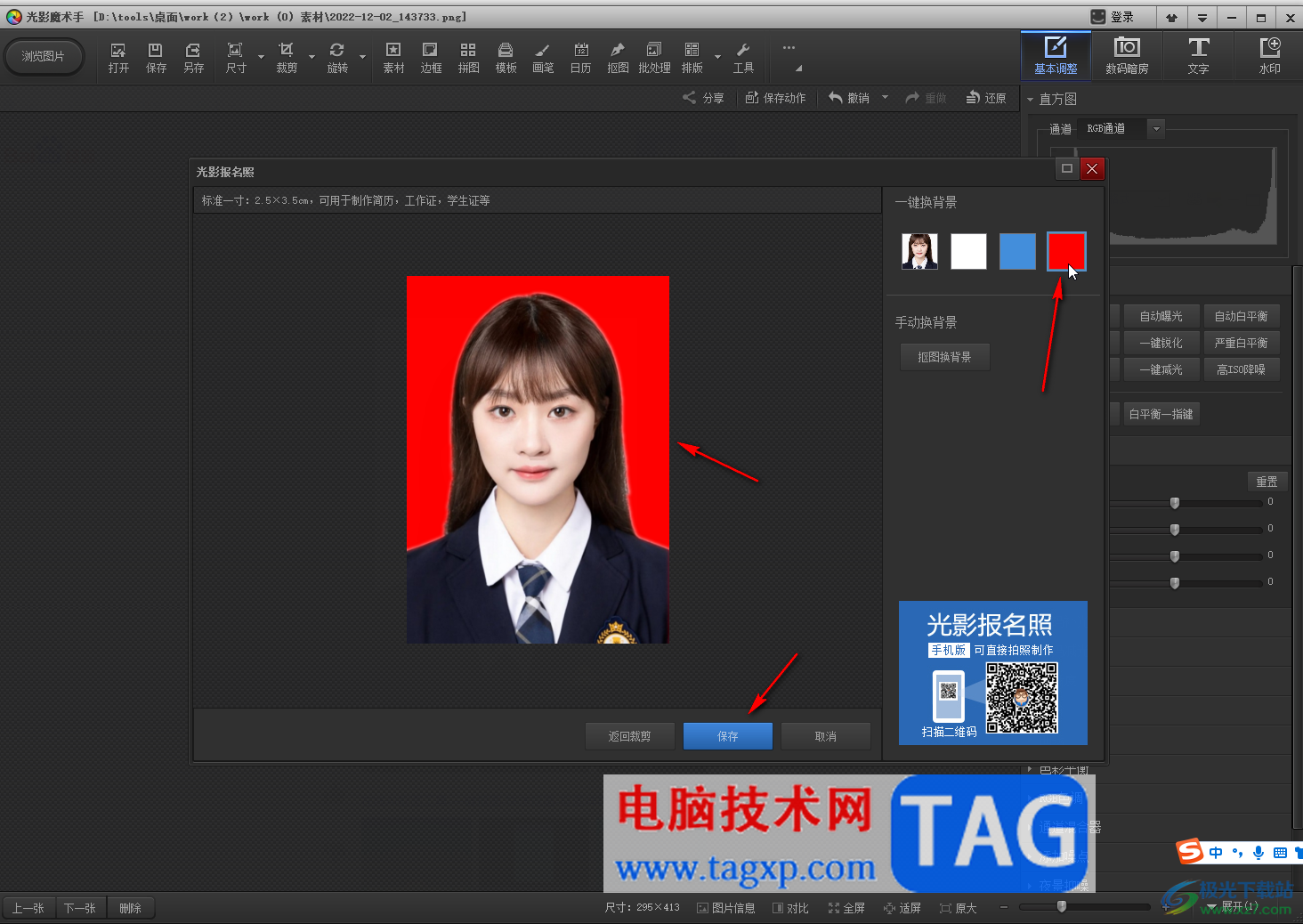
Task: Click 取消 button in dialog
Action: tap(825, 736)
